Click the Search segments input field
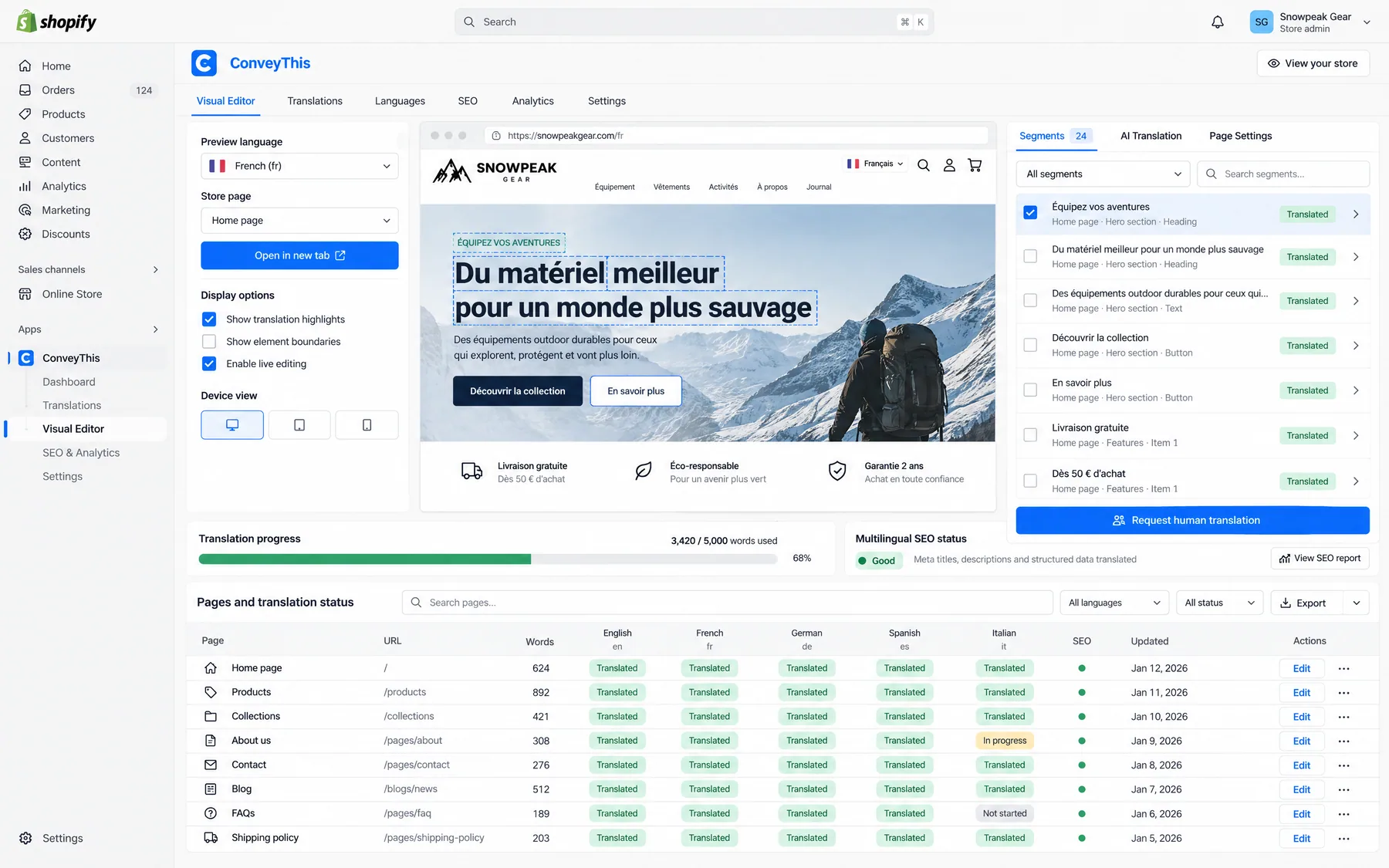Viewport: 1389px width, 868px height. pyautogui.click(x=1283, y=174)
